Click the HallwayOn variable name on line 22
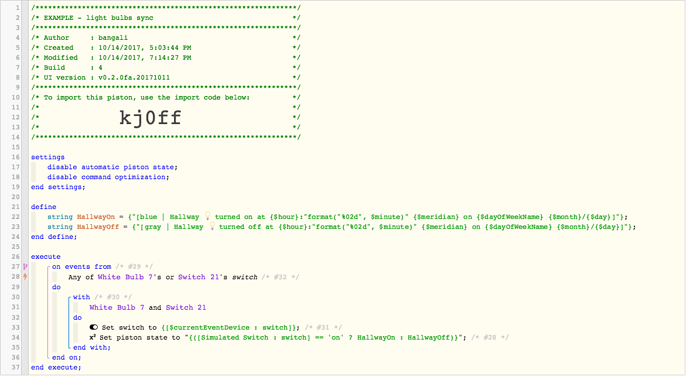This screenshot has height=380, width=690. pos(95,217)
